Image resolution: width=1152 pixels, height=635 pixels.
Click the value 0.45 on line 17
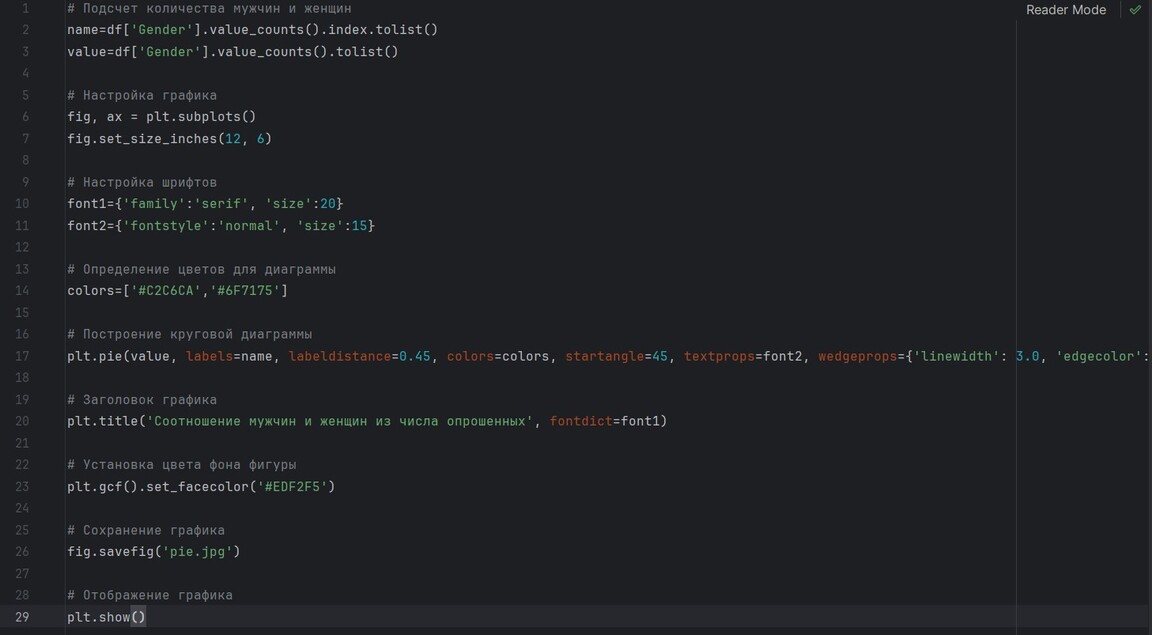click(415, 356)
